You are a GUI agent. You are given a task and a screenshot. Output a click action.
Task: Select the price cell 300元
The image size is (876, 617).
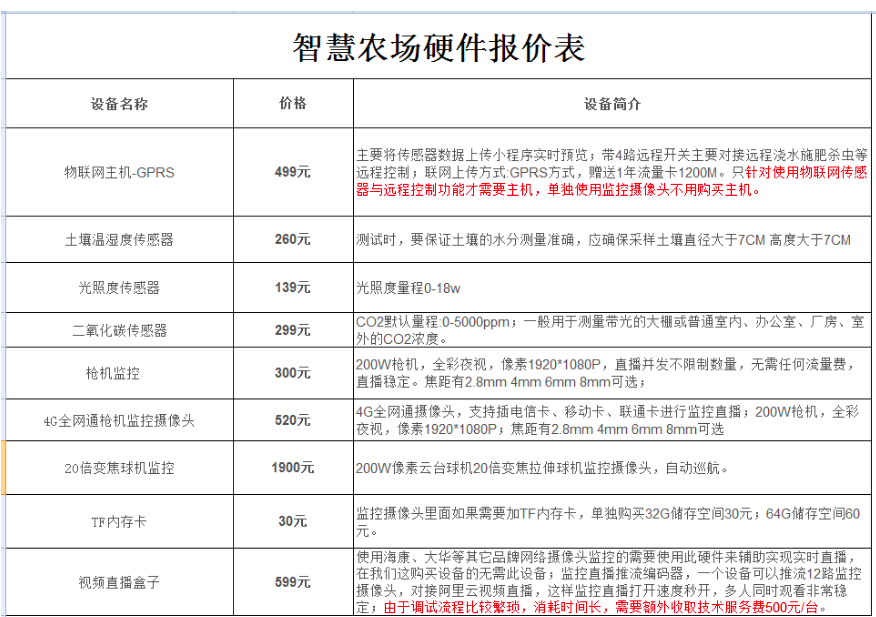tap(293, 373)
